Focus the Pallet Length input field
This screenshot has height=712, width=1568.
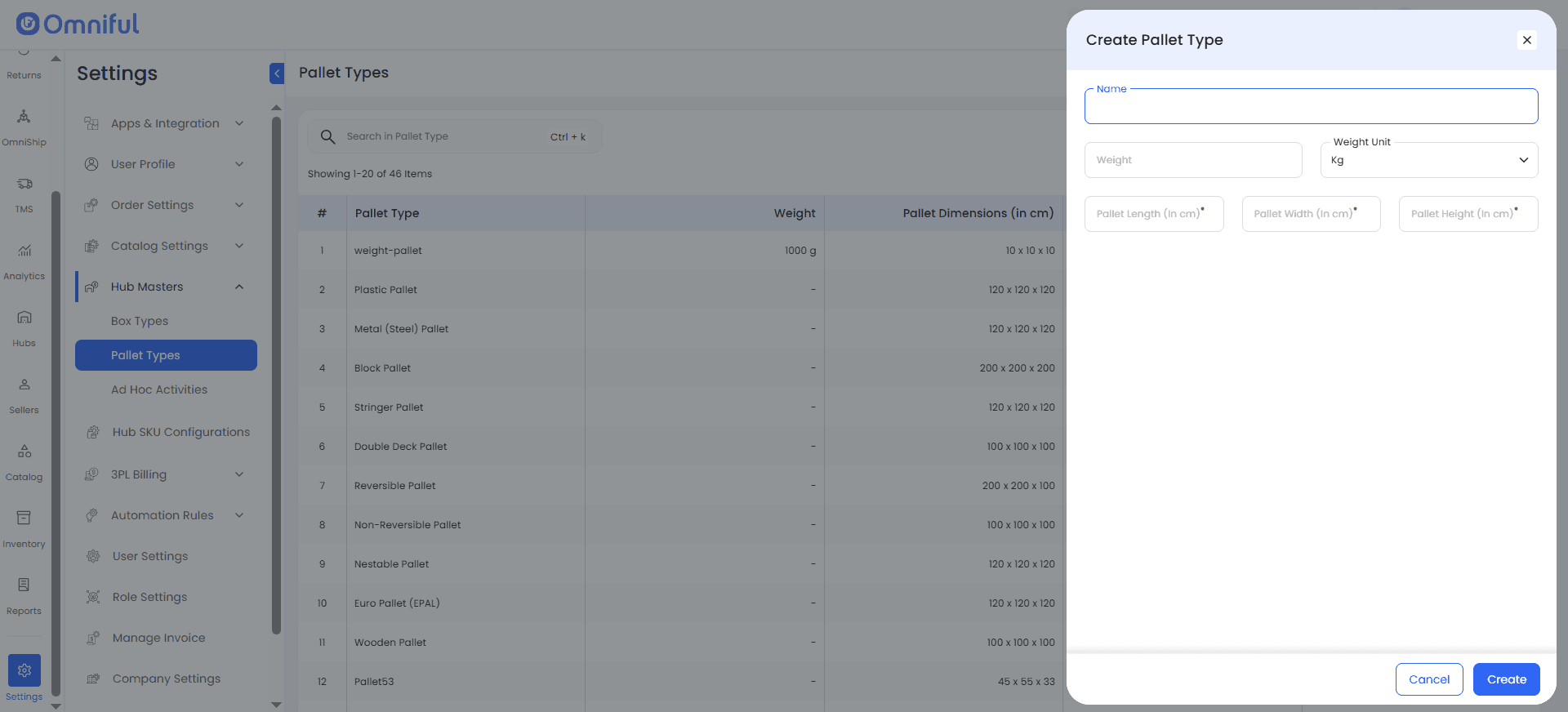click(1153, 214)
